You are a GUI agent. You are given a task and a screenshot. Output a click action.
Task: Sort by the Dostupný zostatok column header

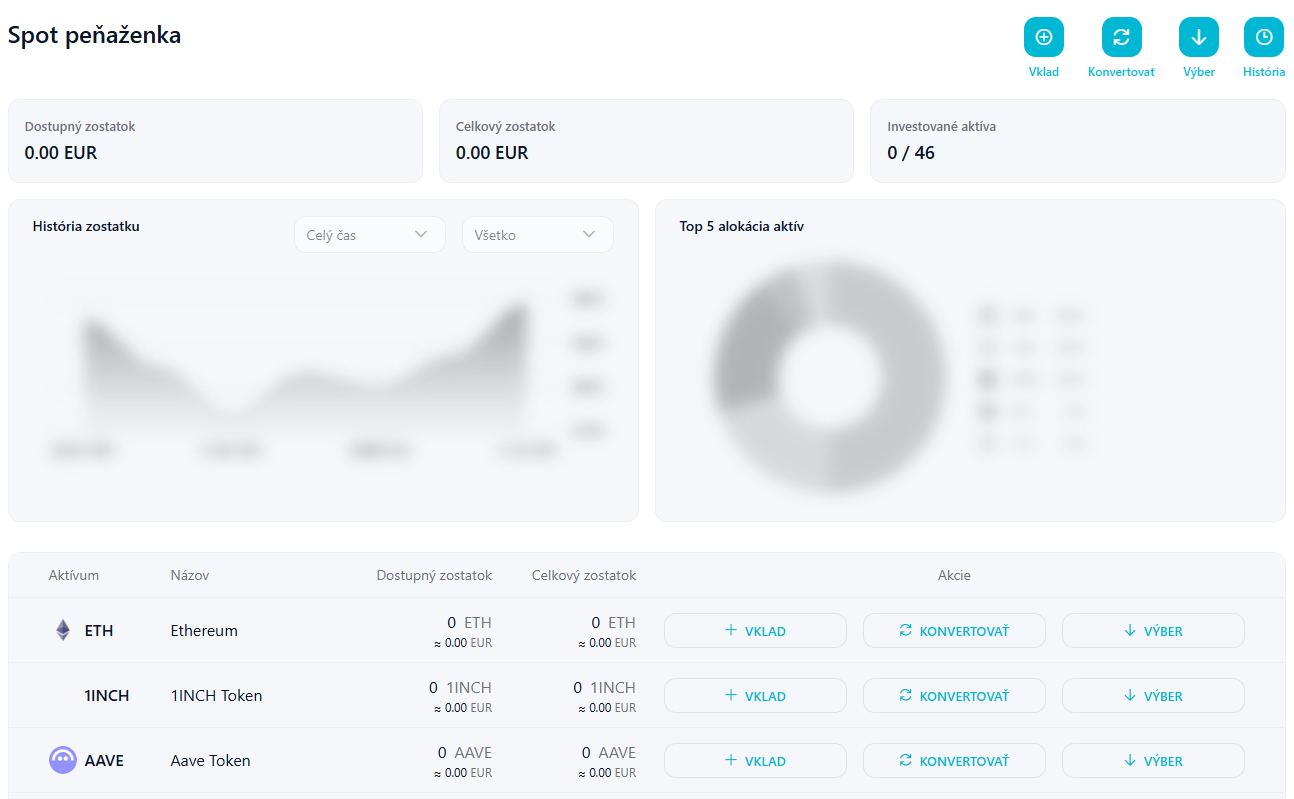(434, 575)
